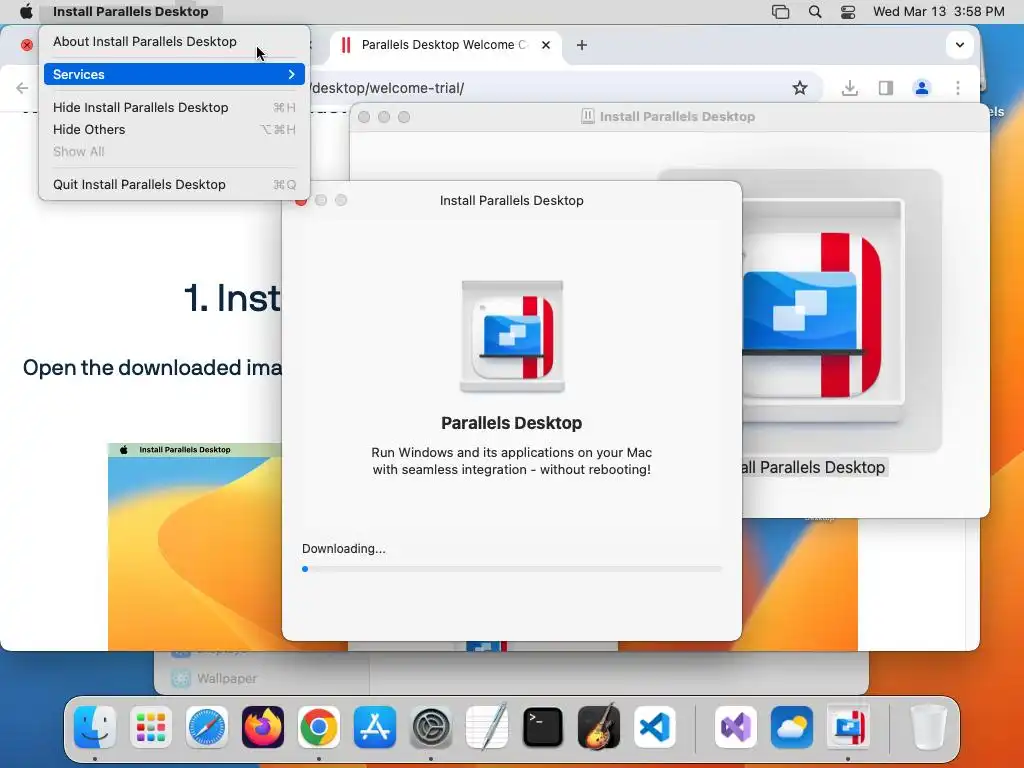Open the cloud app icon in Dock
1024x768 pixels.
click(792, 727)
